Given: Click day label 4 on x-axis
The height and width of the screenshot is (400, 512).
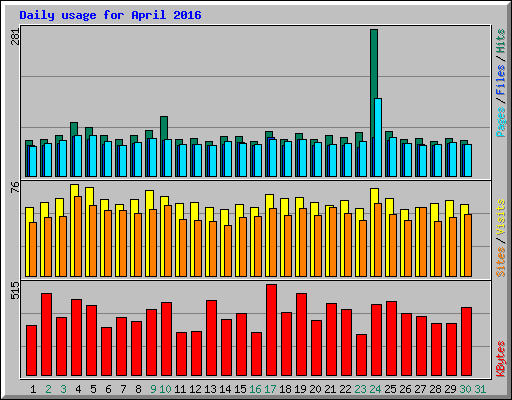Looking at the screenshot, I should (x=78, y=389).
